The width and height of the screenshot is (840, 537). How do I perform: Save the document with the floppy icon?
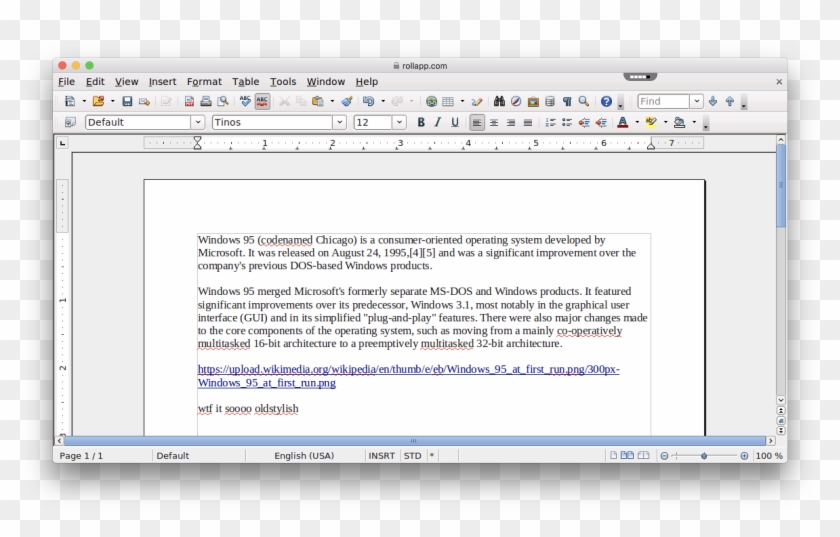click(x=127, y=101)
